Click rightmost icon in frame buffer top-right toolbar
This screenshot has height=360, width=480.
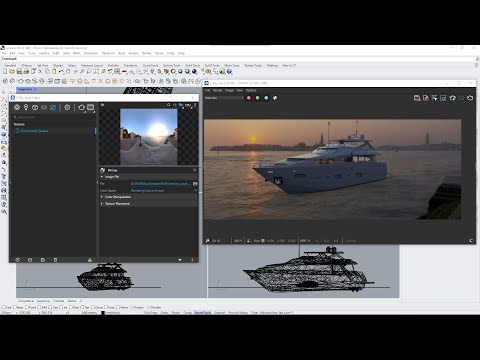470,98
